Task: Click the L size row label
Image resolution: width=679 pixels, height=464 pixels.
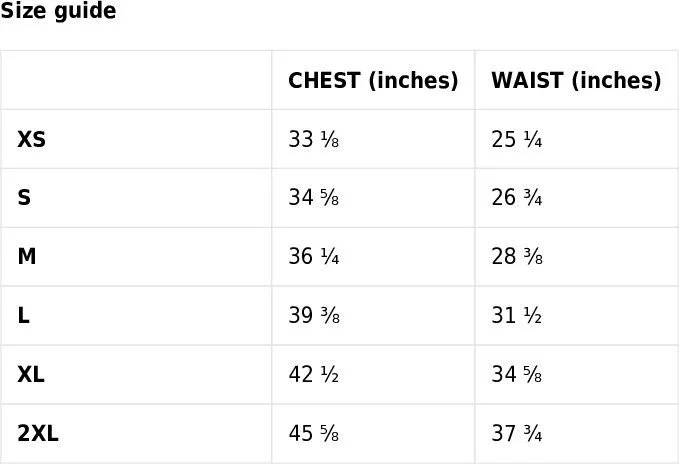Action: [x=23, y=316]
